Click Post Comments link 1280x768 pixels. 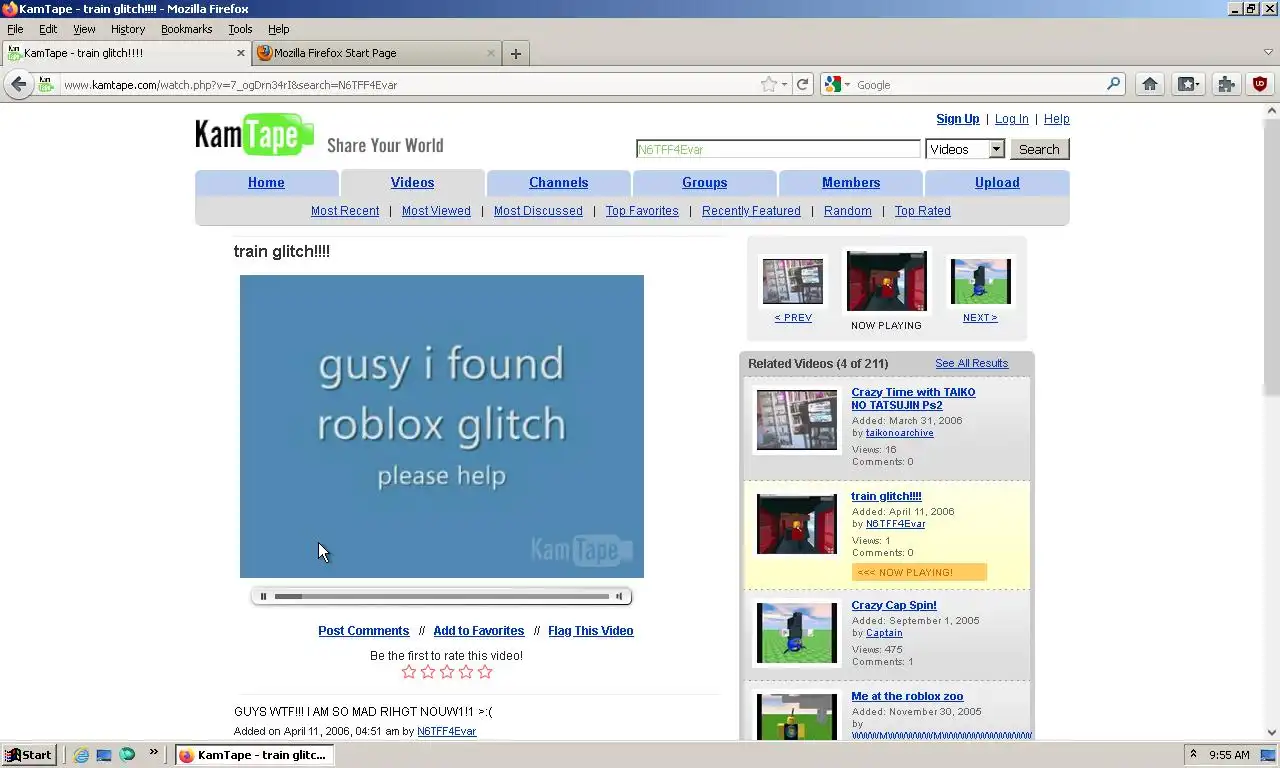tap(363, 631)
